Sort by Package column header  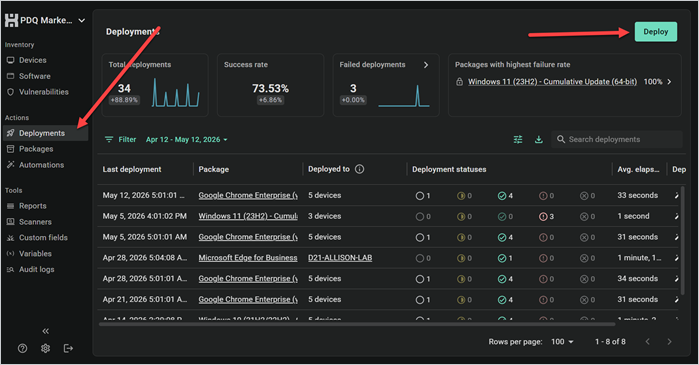(x=214, y=169)
